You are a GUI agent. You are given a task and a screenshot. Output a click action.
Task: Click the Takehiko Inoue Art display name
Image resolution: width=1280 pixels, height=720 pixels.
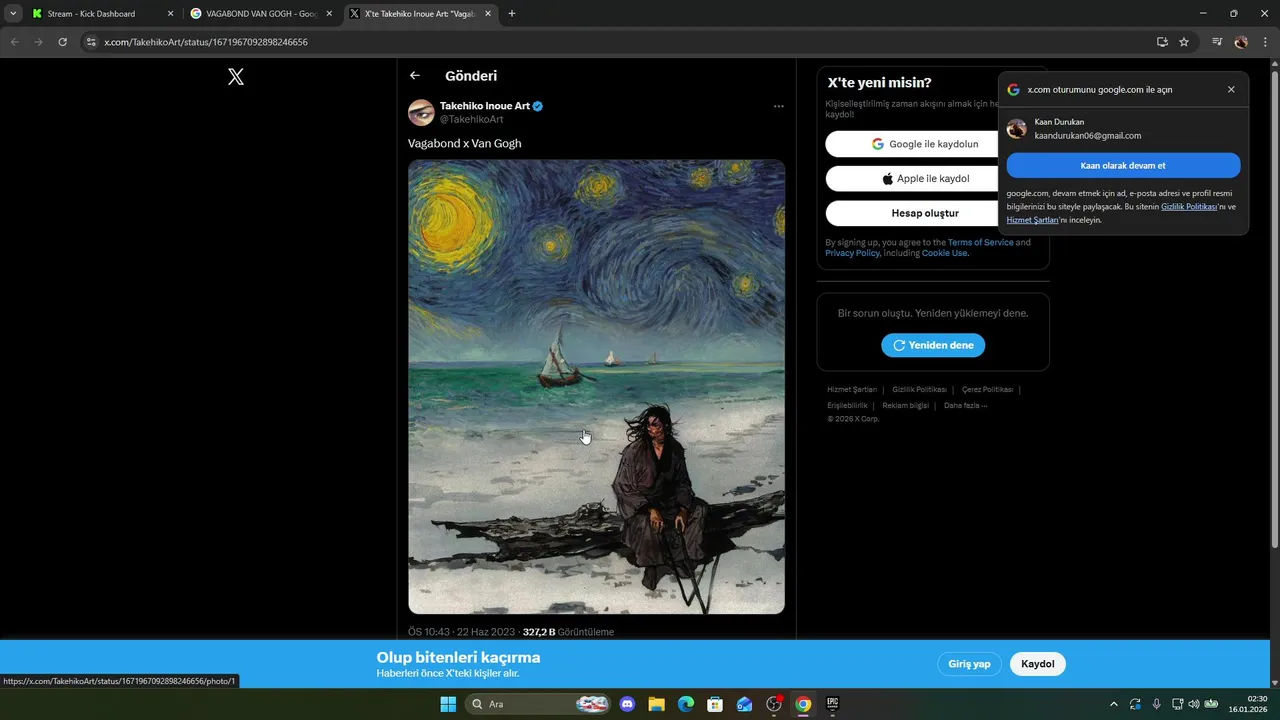point(485,106)
